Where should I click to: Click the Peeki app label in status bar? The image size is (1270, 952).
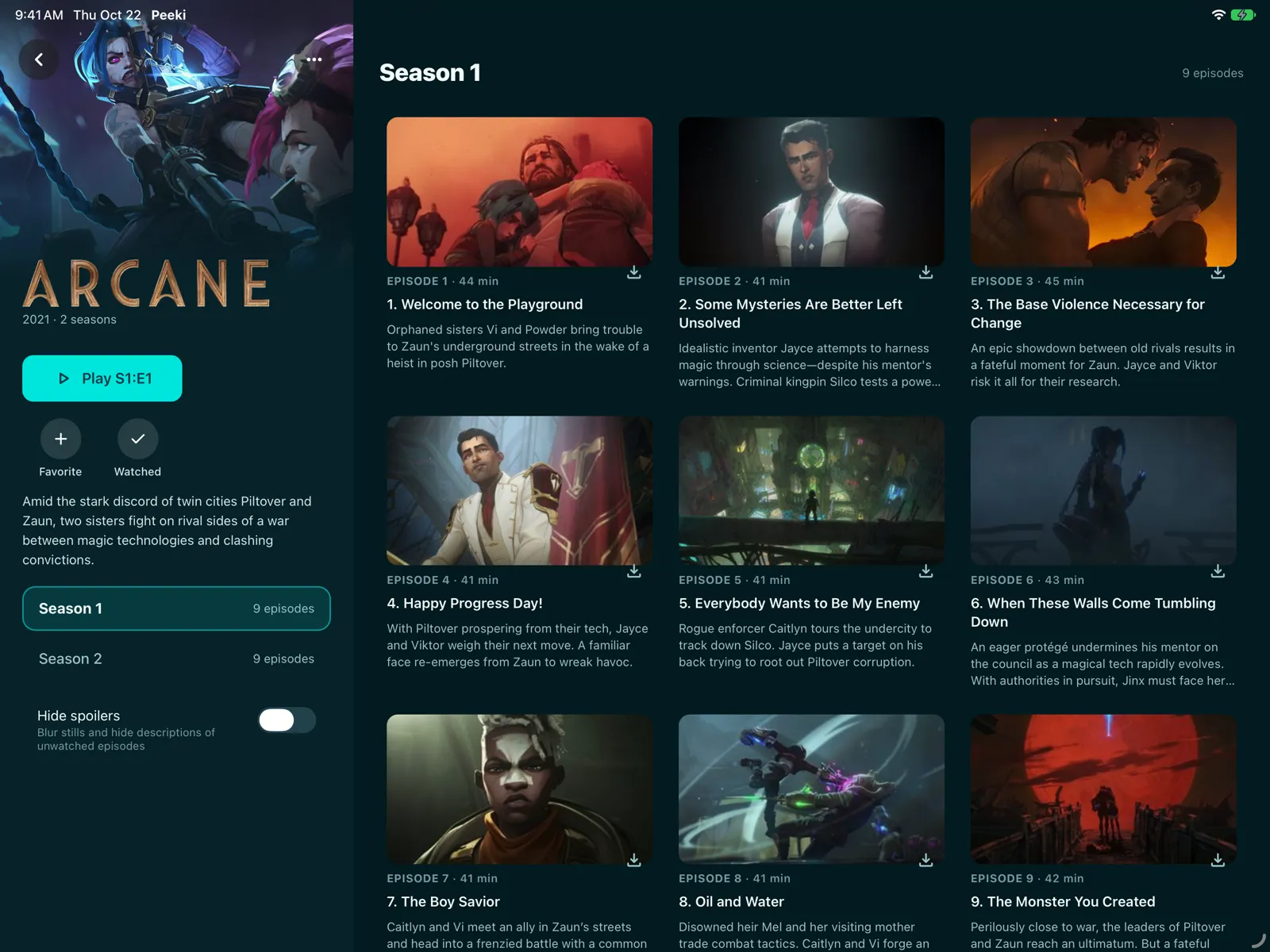click(x=169, y=15)
